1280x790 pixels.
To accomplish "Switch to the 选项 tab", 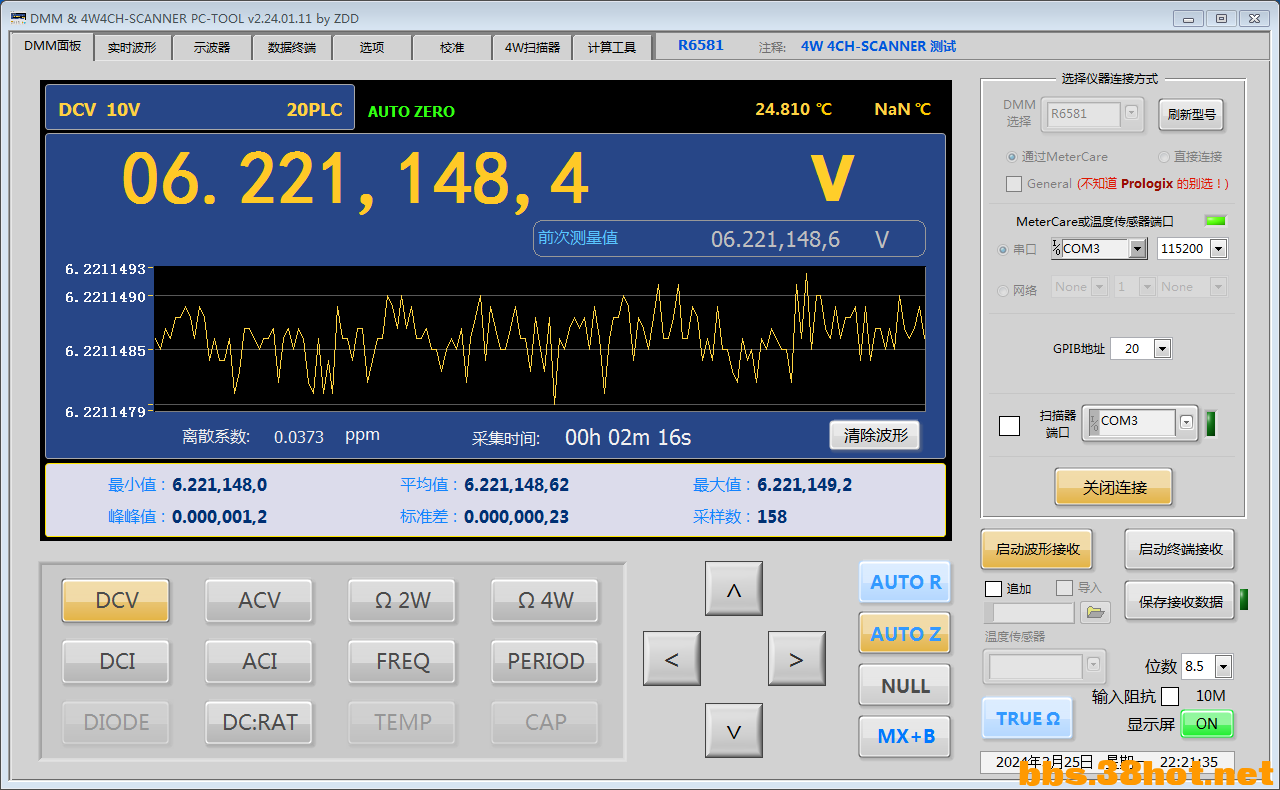I will click(x=372, y=47).
